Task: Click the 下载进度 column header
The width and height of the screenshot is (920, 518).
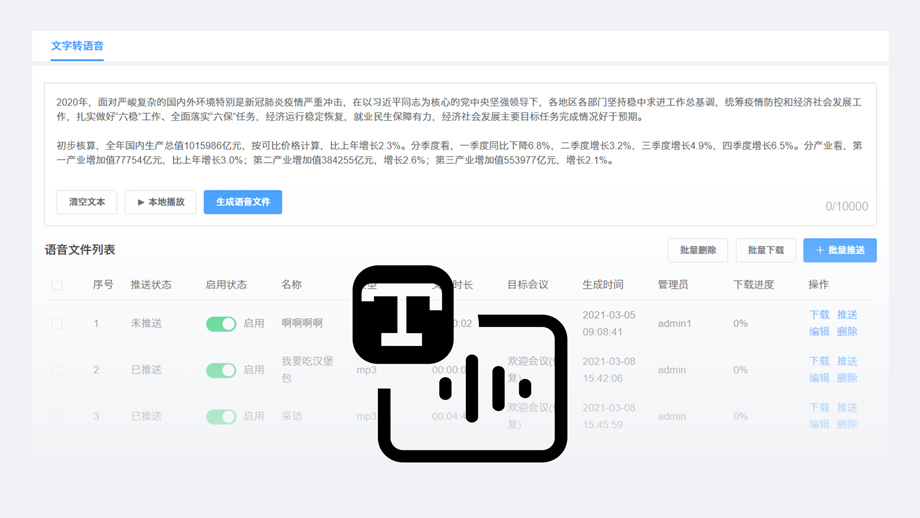Action: [753, 285]
